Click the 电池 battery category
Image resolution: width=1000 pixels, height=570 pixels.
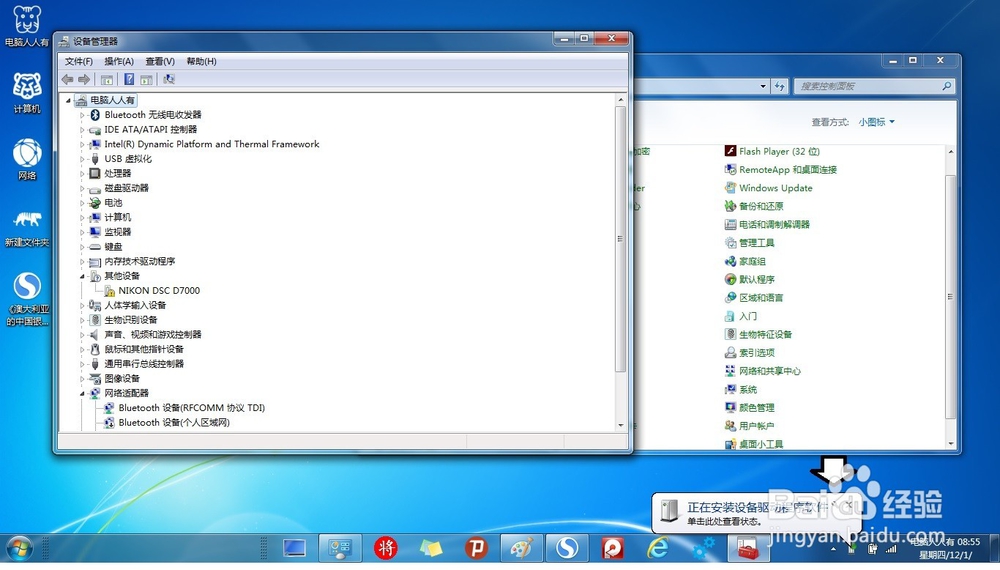113,203
